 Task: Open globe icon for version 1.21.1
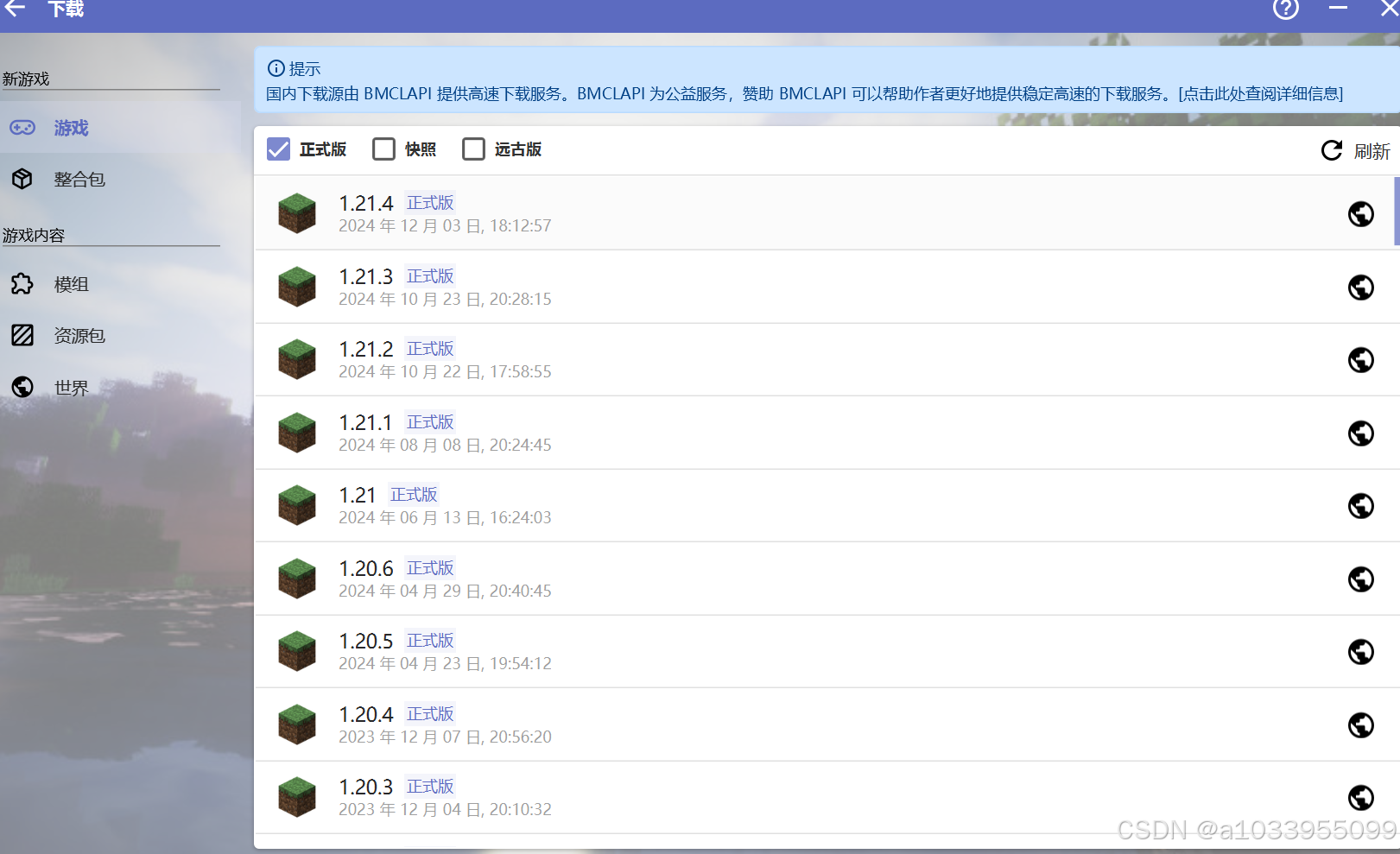pyautogui.click(x=1361, y=433)
